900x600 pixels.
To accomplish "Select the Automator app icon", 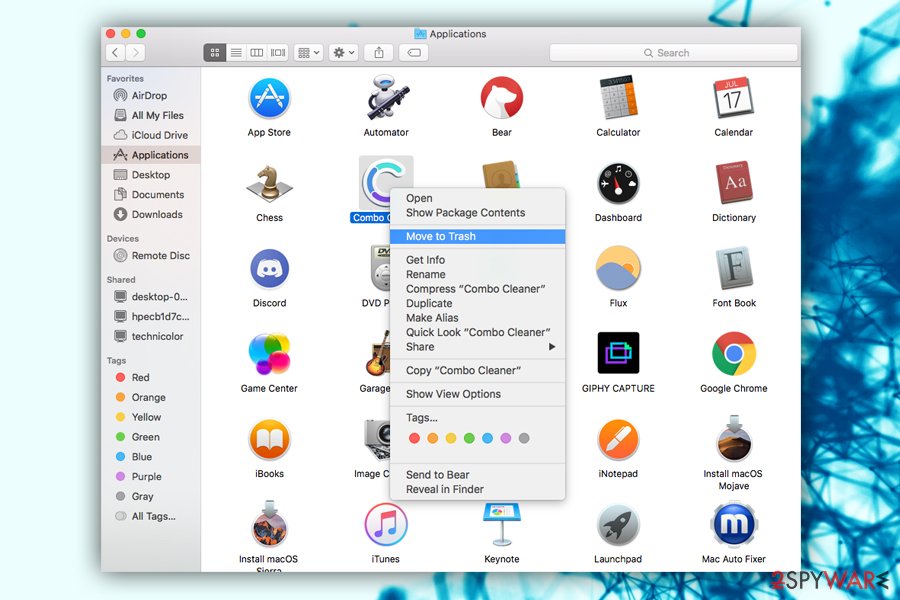I will 386,98.
